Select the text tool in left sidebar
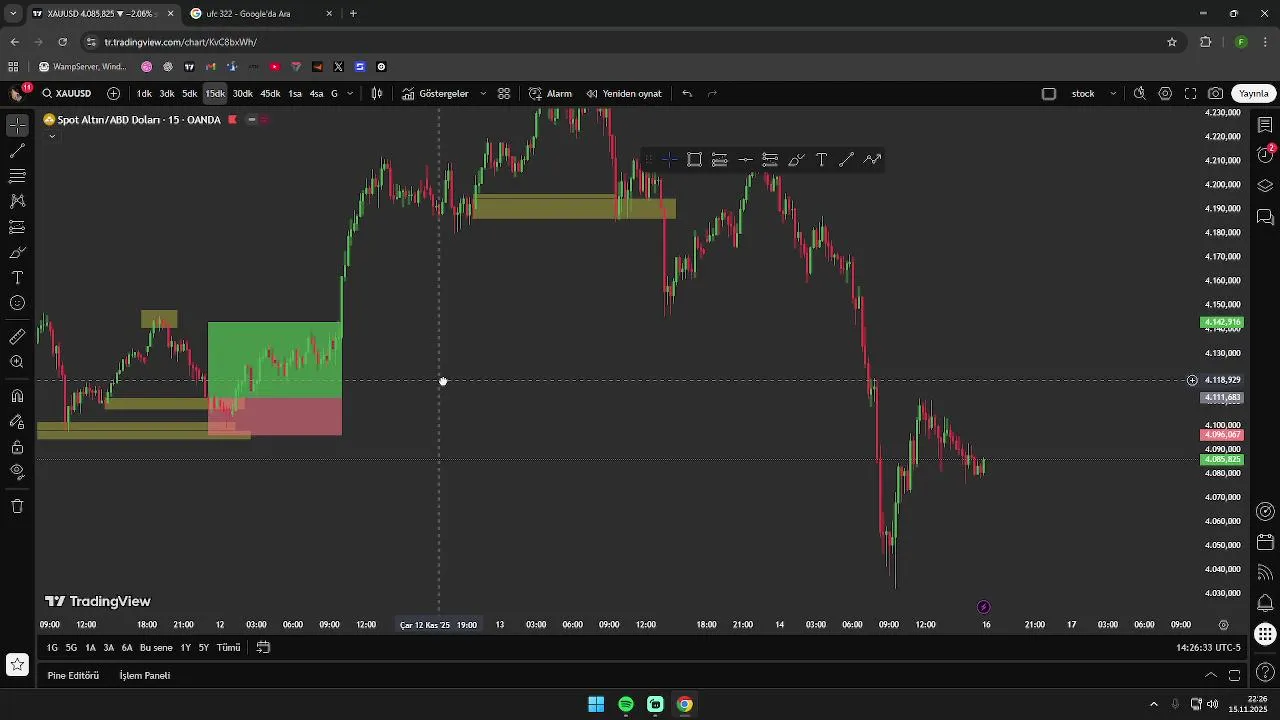This screenshot has width=1280, height=720. pyautogui.click(x=17, y=277)
